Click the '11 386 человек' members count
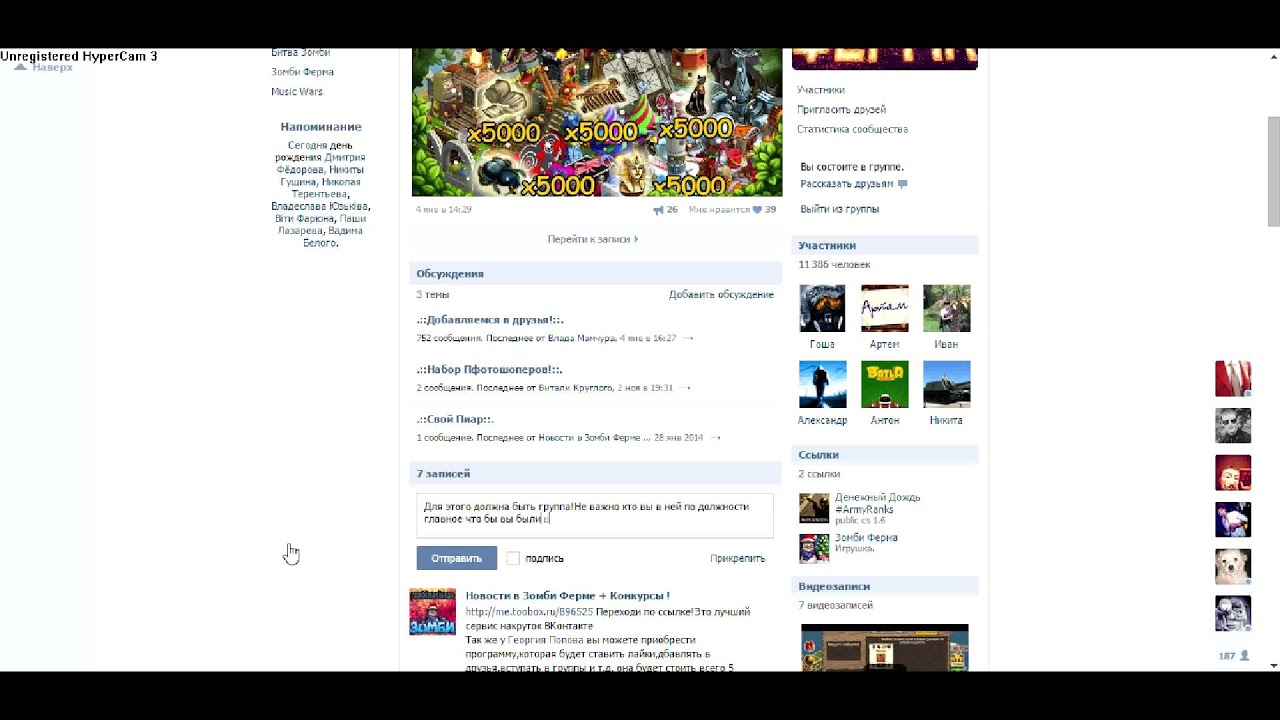The width and height of the screenshot is (1280, 720). coord(834,265)
